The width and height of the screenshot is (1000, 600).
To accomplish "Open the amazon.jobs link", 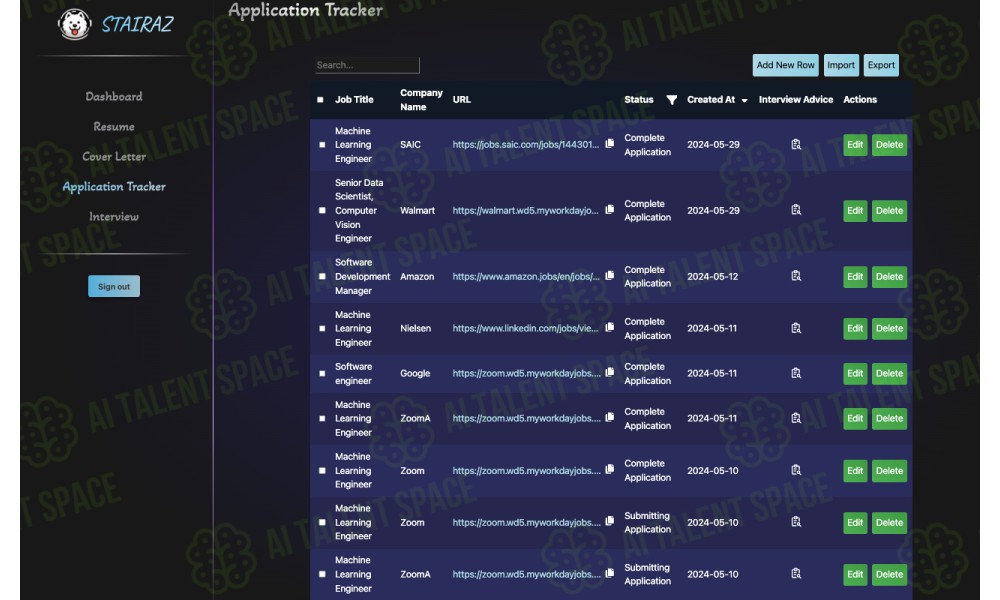I will point(526,277).
